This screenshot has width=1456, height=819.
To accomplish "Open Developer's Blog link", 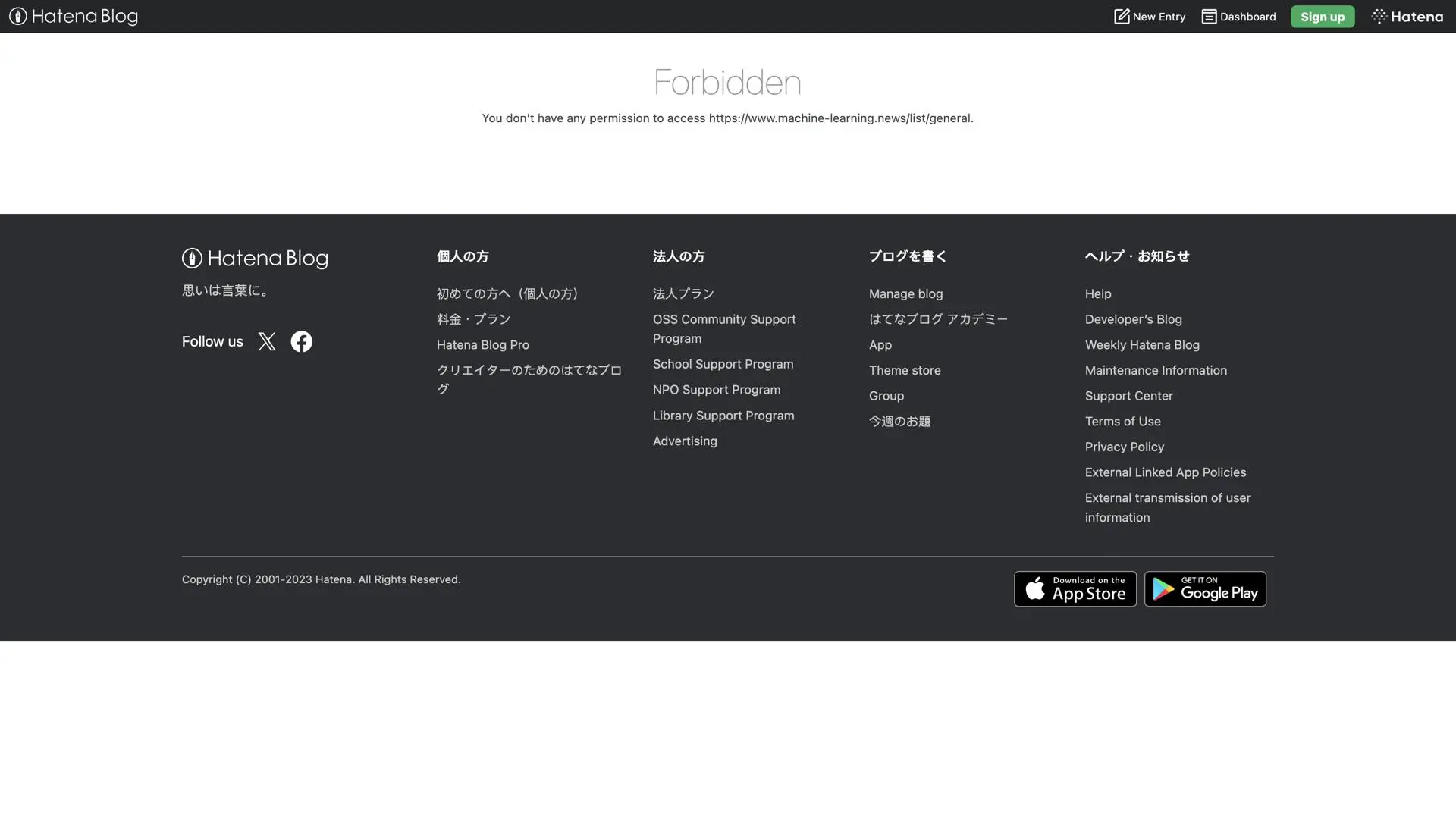I will [x=1133, y=319].
